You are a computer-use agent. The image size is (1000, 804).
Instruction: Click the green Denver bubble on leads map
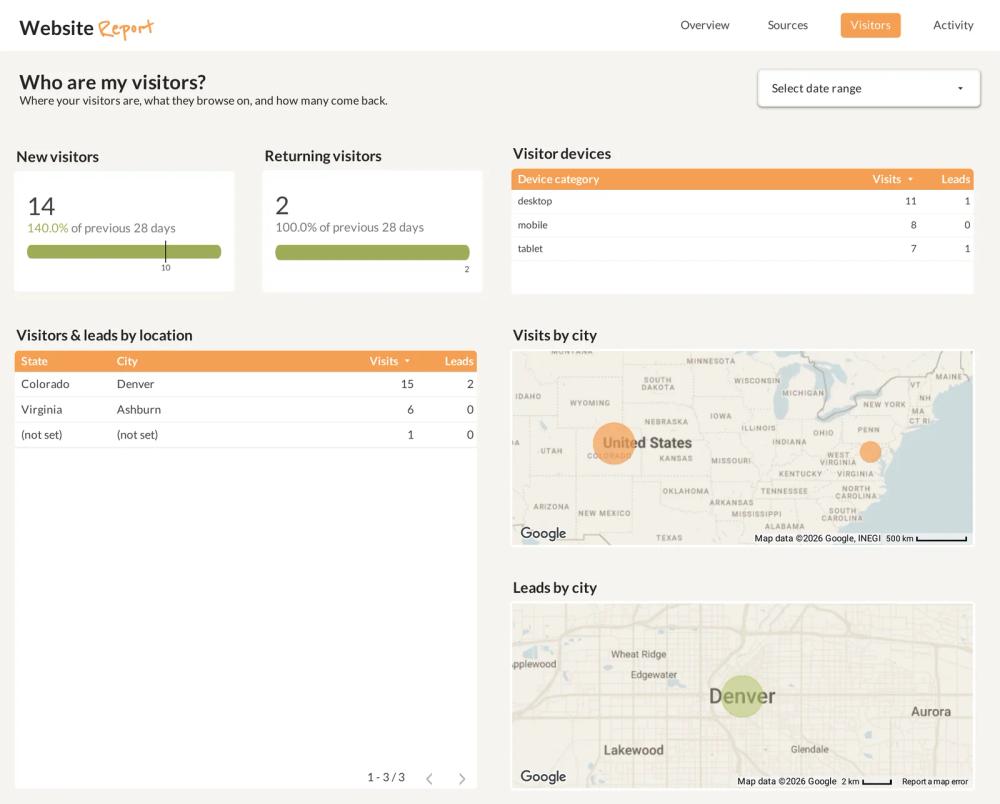[x=740, y=696]
